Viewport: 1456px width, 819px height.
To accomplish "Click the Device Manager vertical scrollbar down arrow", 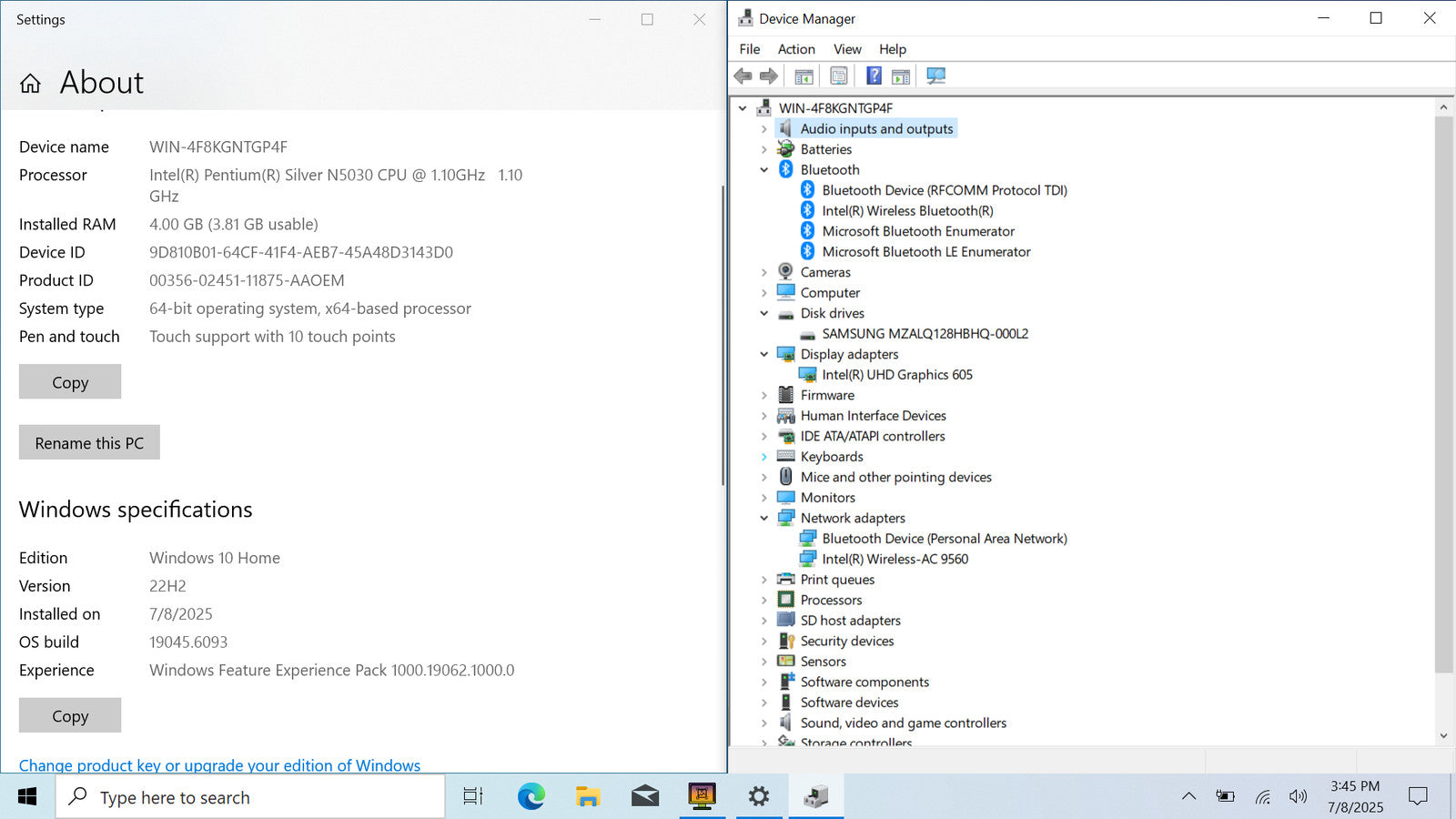I will pos(1443,735).
